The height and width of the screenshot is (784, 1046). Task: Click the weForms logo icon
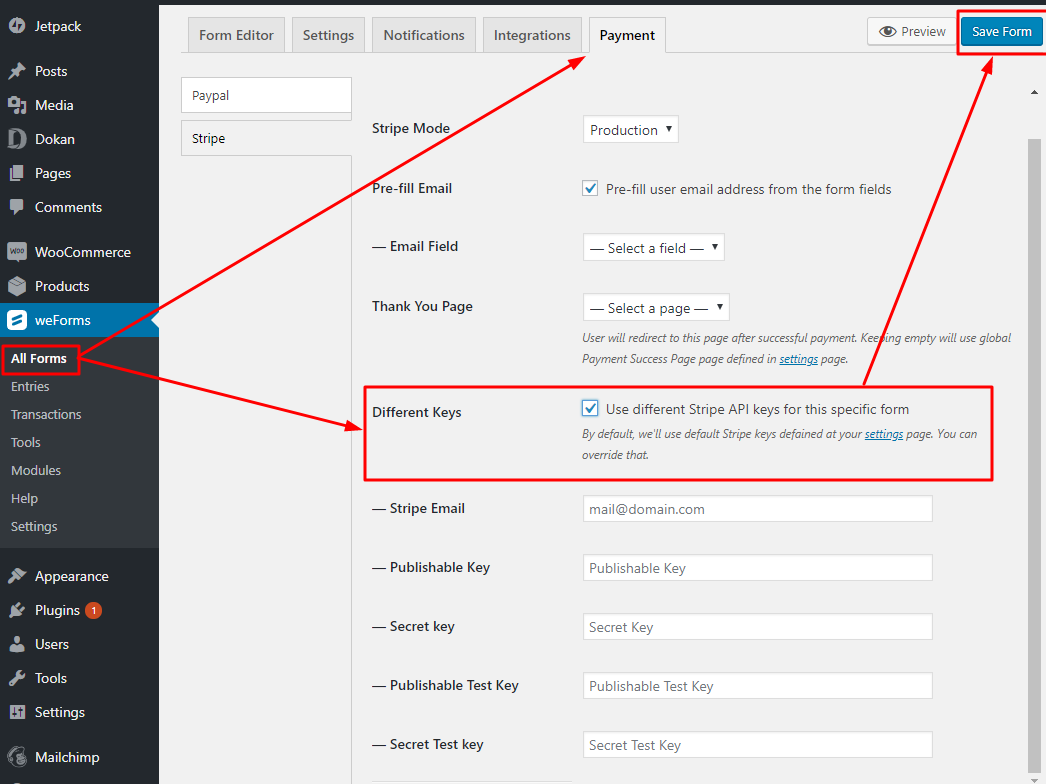pyautogui.click(x=17, y=320)
